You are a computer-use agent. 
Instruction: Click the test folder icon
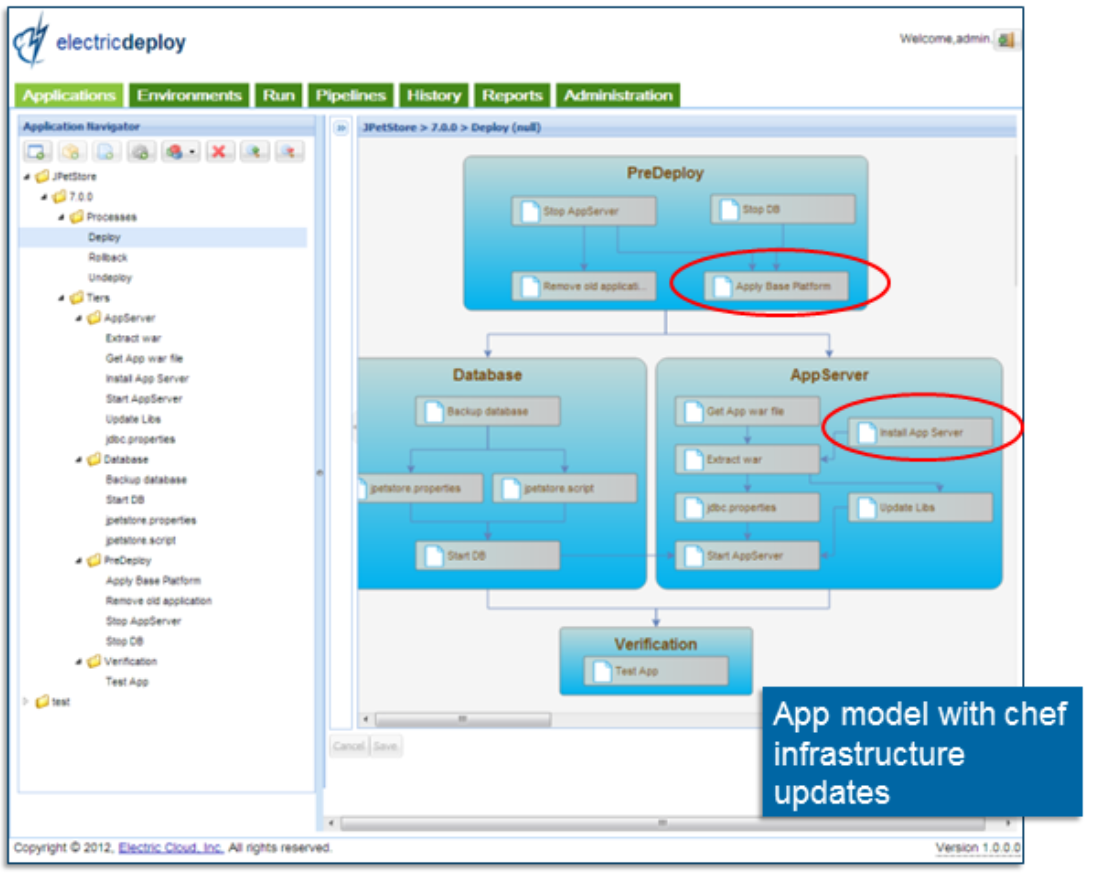(43, 701)
